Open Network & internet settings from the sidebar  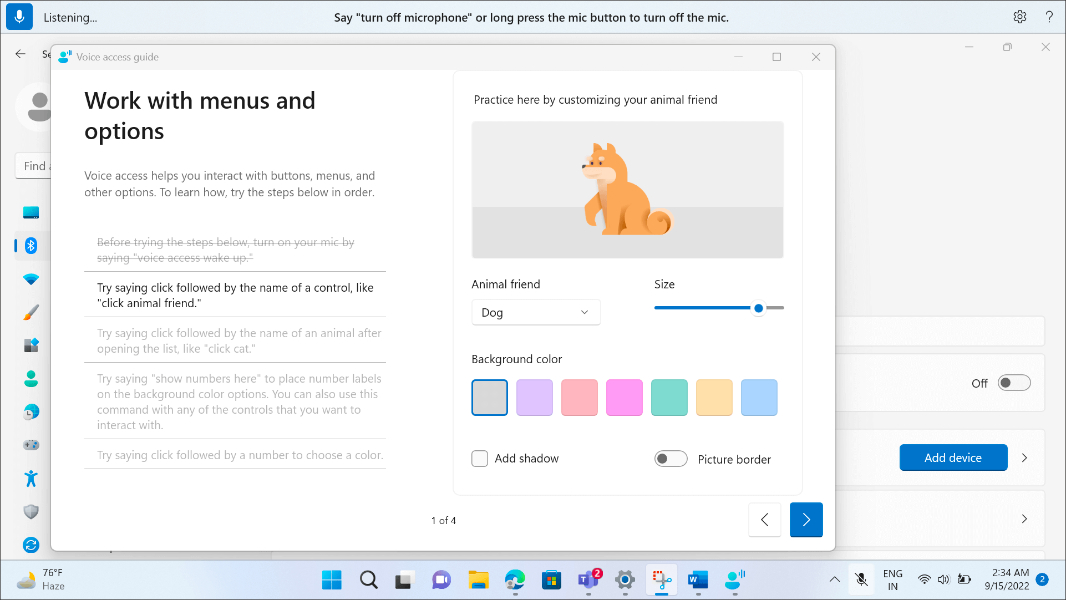point(30,278)
